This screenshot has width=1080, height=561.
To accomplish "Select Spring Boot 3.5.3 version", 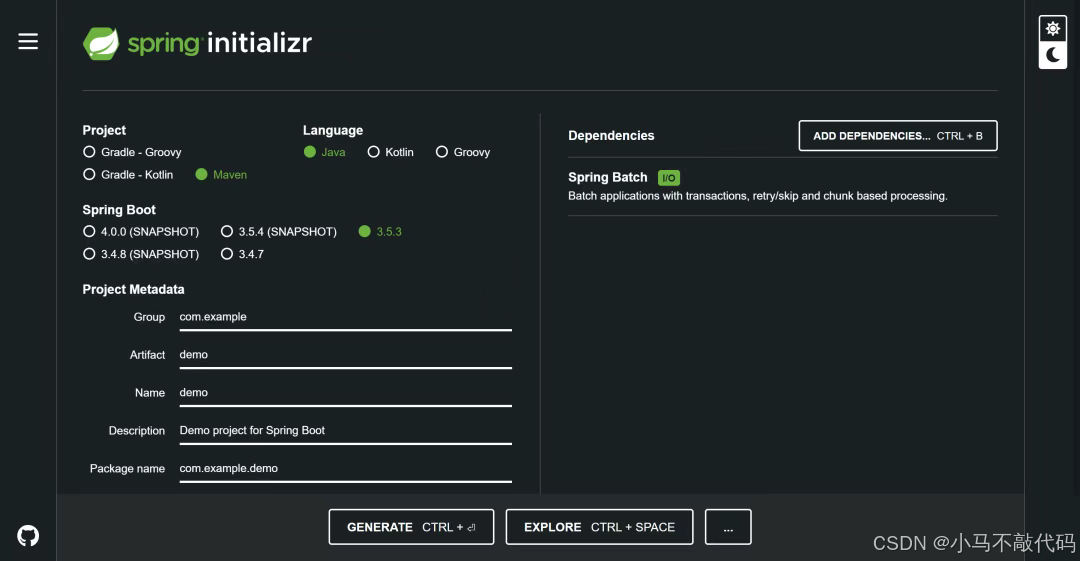I will coord(380,232).
